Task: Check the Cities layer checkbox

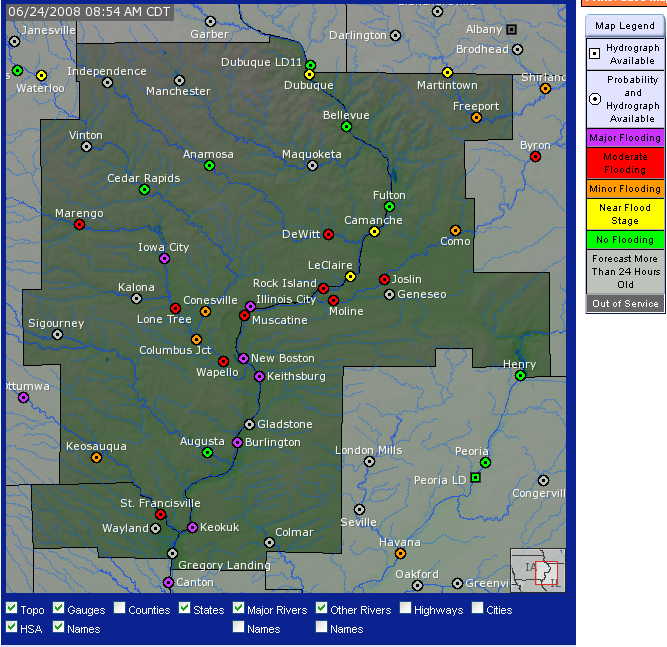Action: [x=478, y=608]
